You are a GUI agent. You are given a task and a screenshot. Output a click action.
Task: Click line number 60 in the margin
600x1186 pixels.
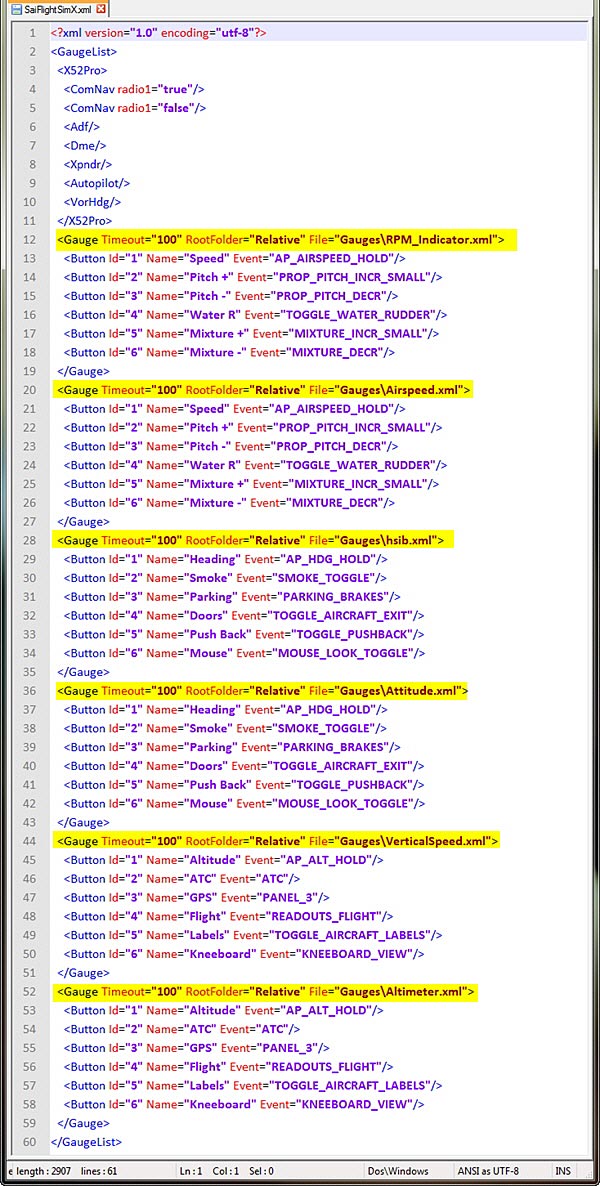pos(28,1142)
